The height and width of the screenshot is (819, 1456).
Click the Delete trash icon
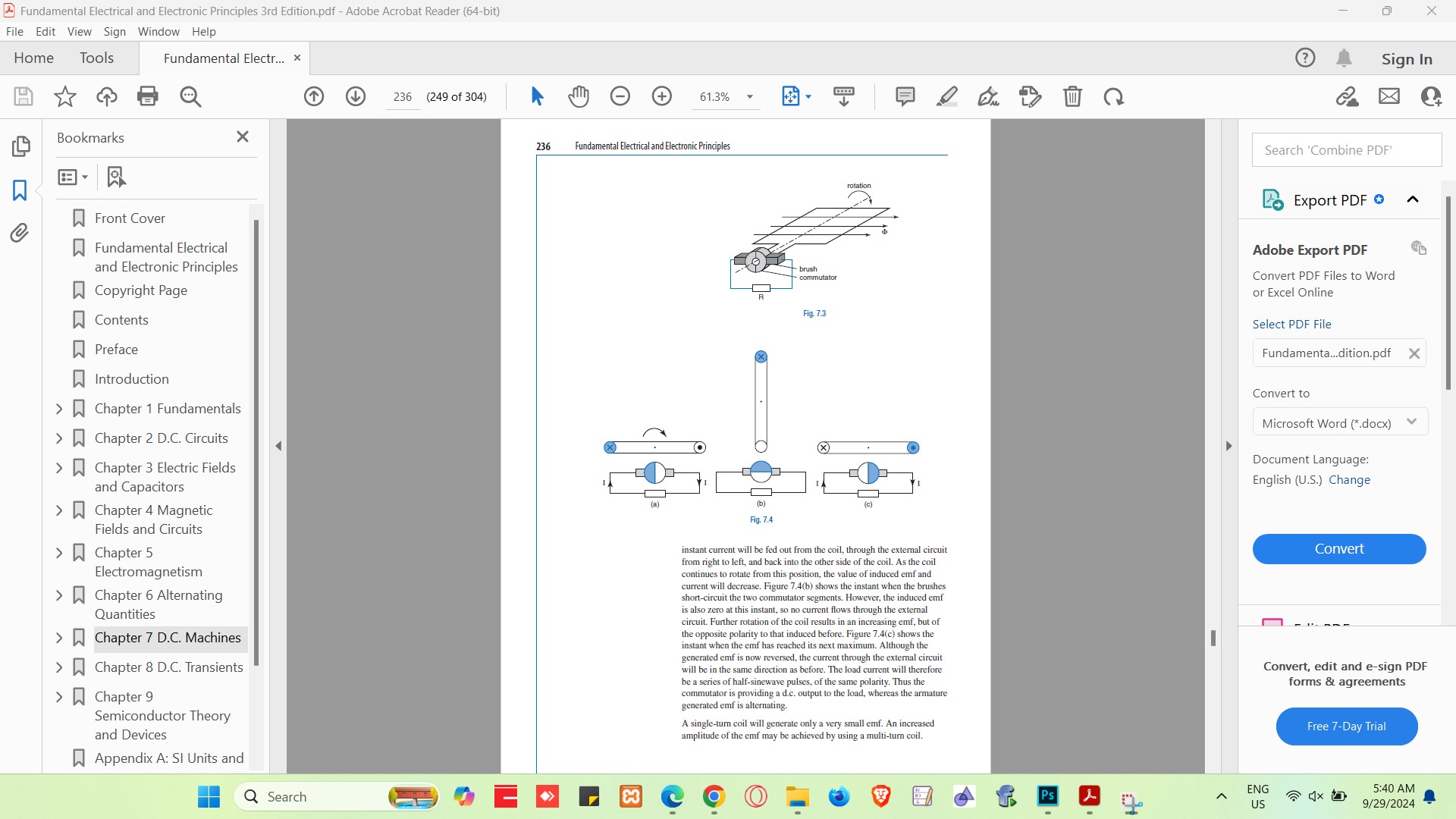point(1072,96)
